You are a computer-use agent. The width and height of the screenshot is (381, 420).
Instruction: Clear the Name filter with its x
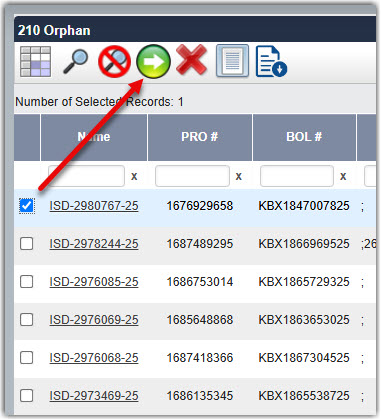pos(134,176)
